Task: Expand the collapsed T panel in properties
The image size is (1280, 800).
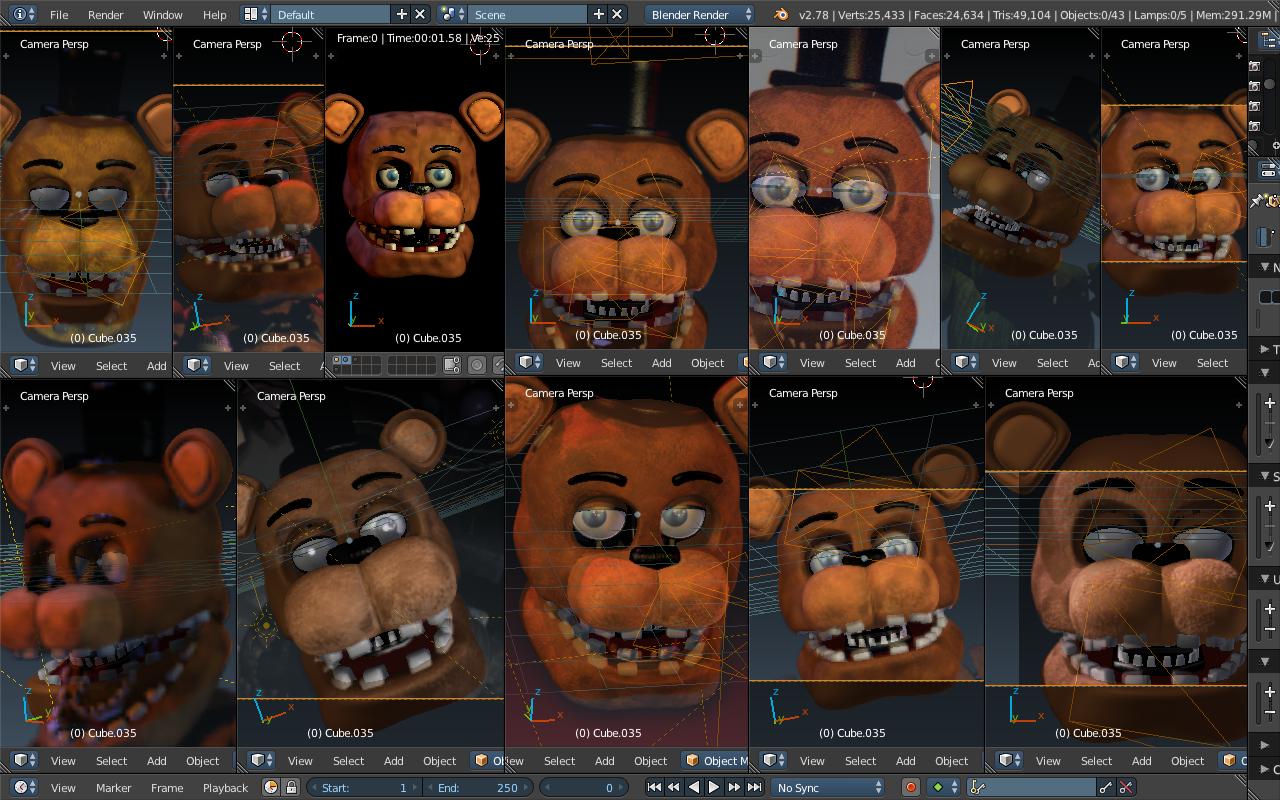Action: 1265,349
